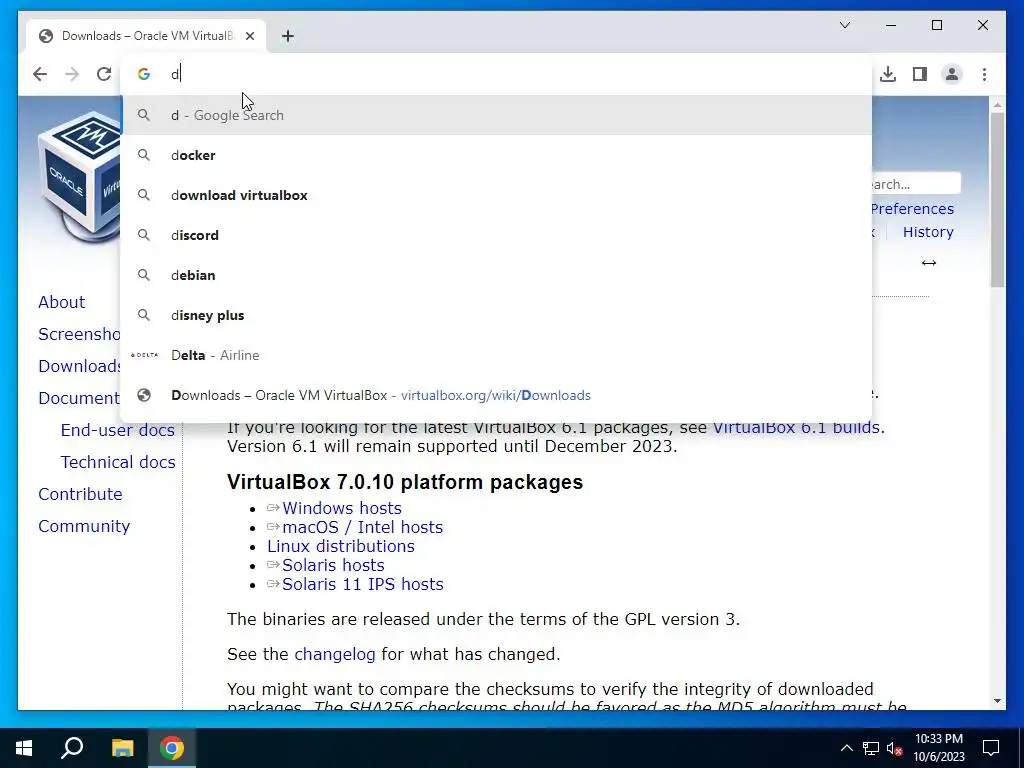The height and width of the screenshot is (768, 1024).
Task: Open the Community sidebar link
Action: coord(84,526)
